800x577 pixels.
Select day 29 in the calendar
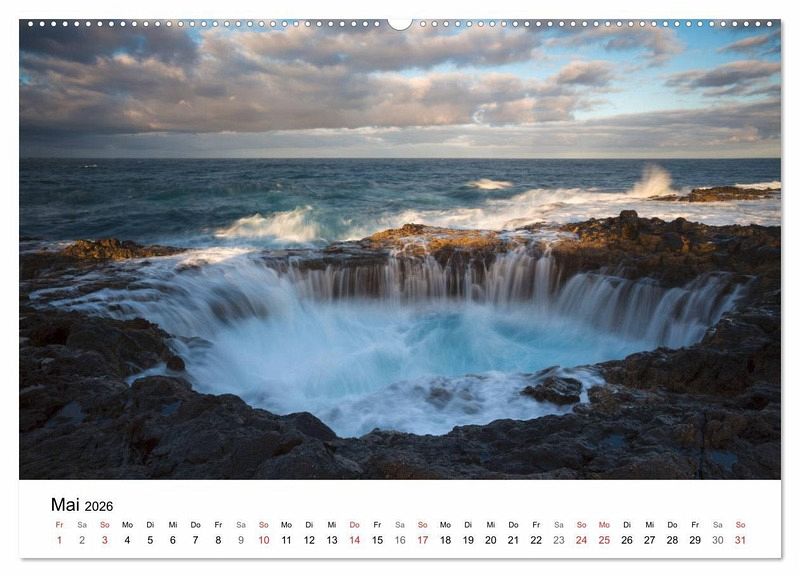pos(695,540)
